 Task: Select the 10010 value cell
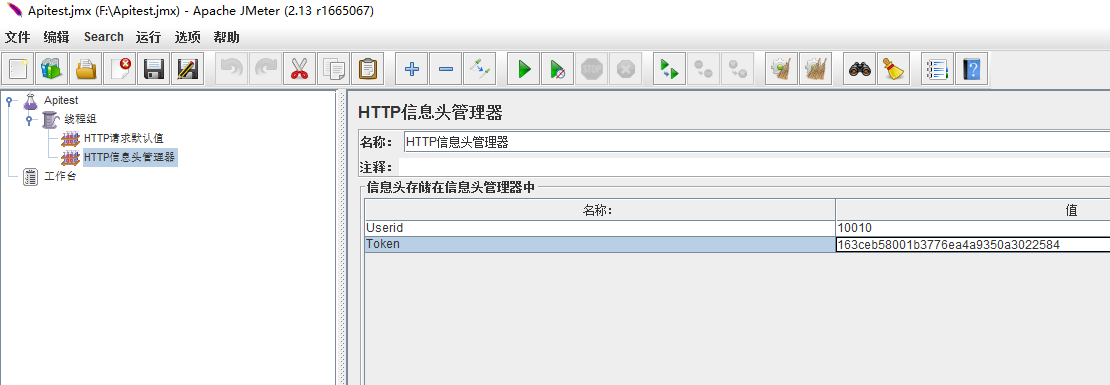coord(973,228)
